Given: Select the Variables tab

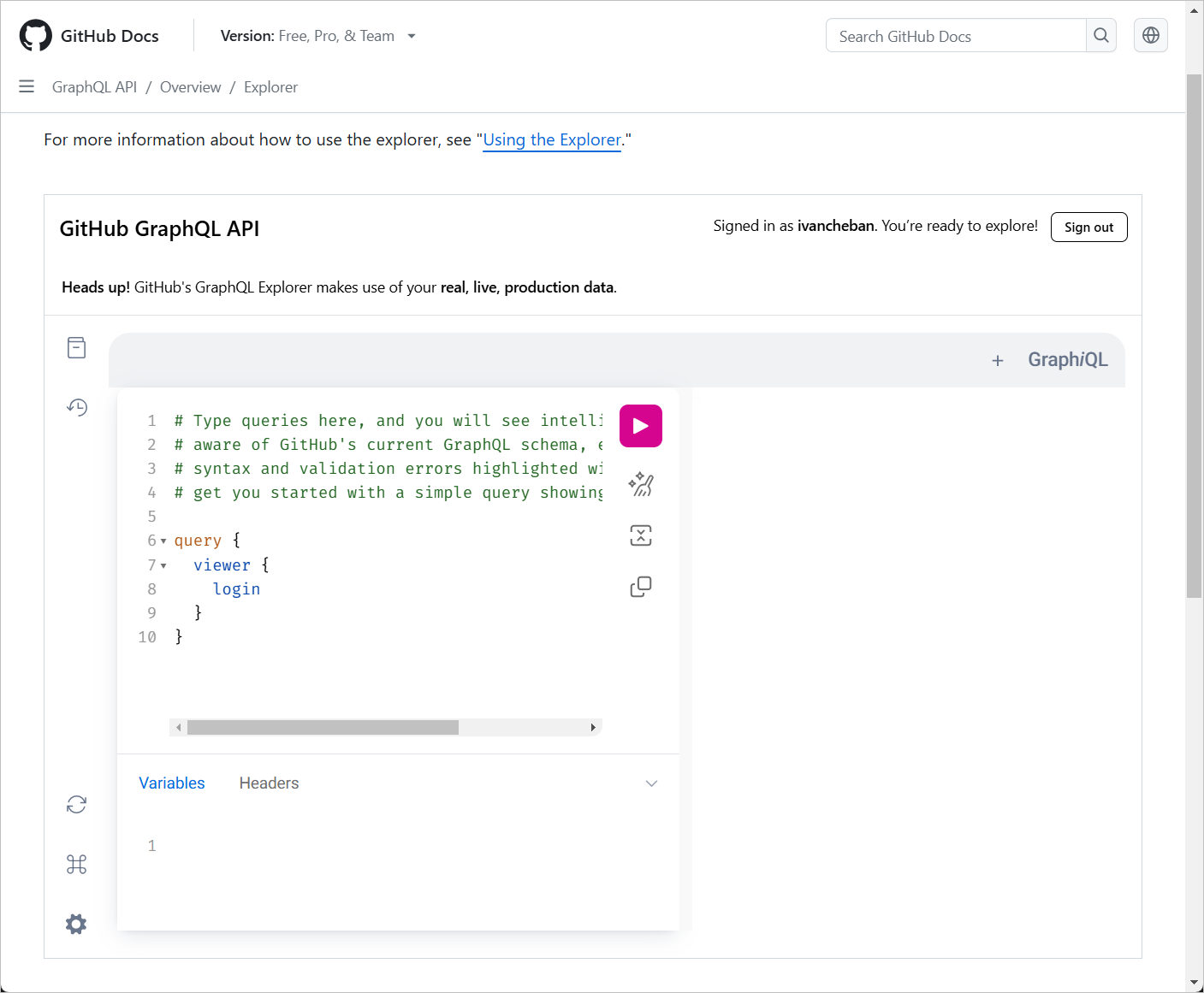Looking at the screenshot, I should (x=172, y=783).
